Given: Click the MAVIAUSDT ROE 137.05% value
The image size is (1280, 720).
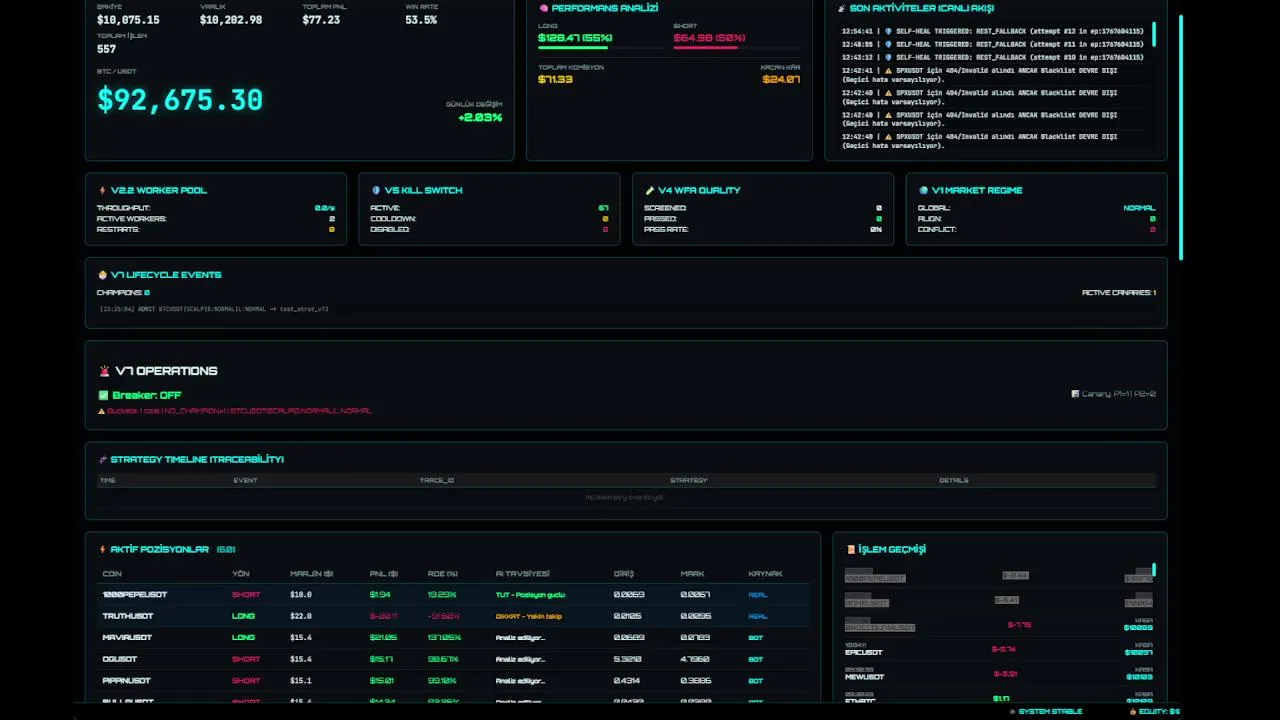Looking at the screenshot, I should coord(444,637).
